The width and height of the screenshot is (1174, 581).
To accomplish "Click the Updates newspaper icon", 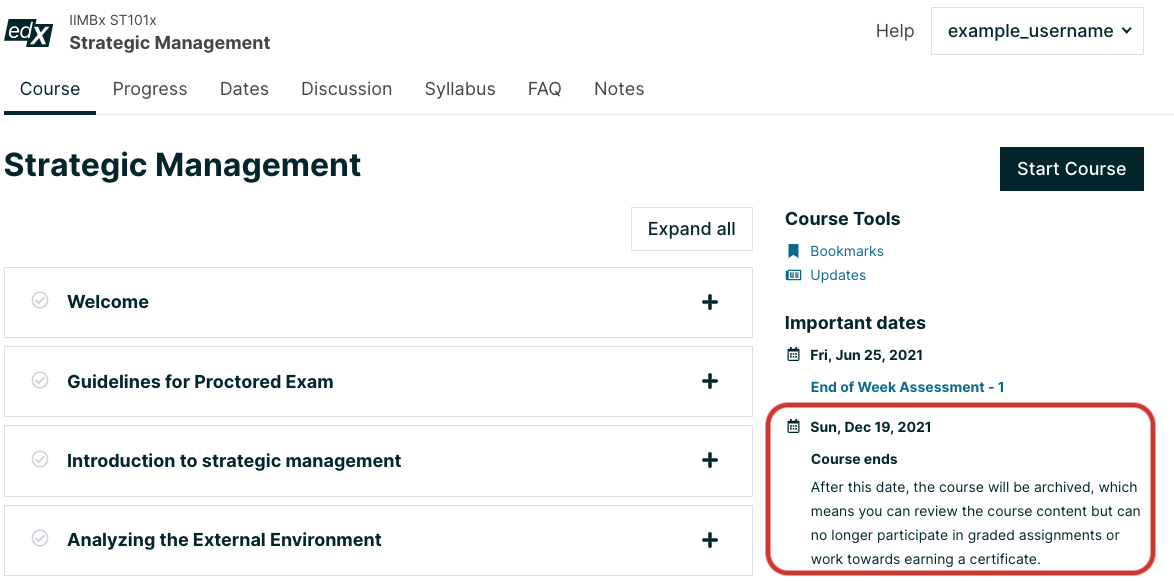I will (x=793, y=275).
